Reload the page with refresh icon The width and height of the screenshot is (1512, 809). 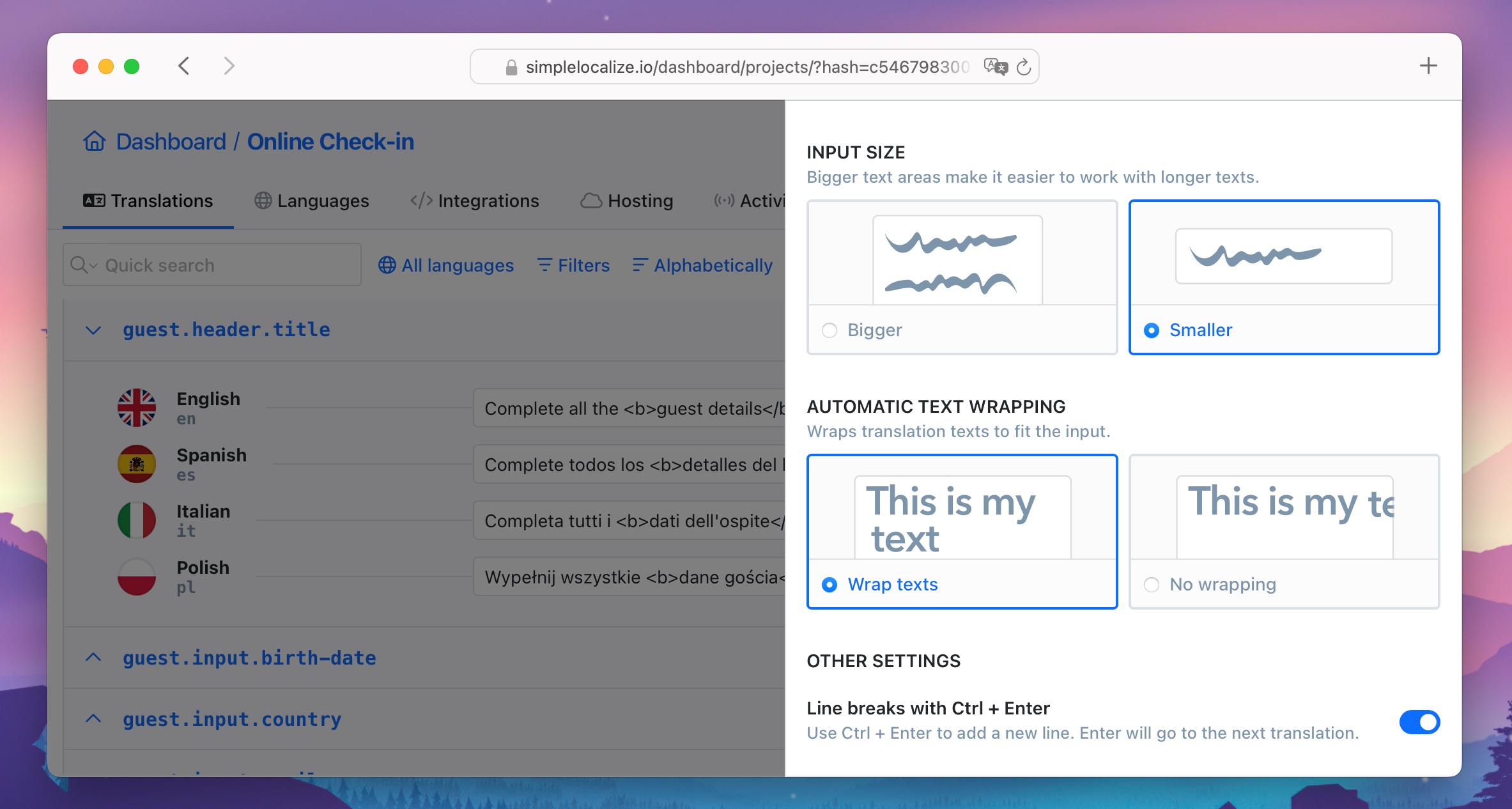1024,66
